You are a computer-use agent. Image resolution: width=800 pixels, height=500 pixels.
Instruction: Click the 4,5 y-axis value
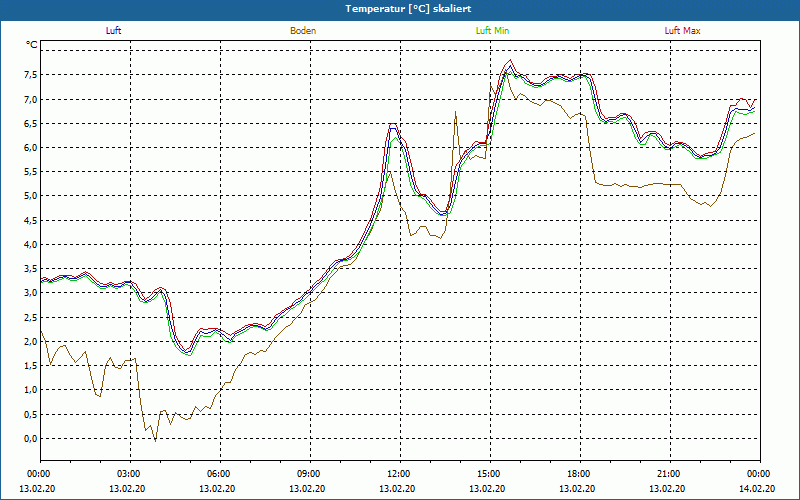tap(31, 220)
